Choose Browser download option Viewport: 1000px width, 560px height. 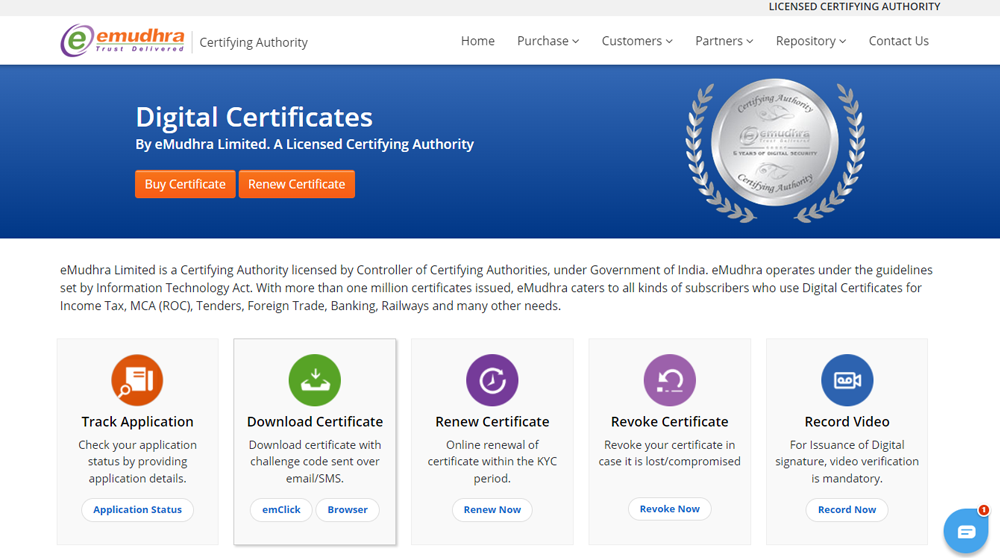(x=348, y=510)
